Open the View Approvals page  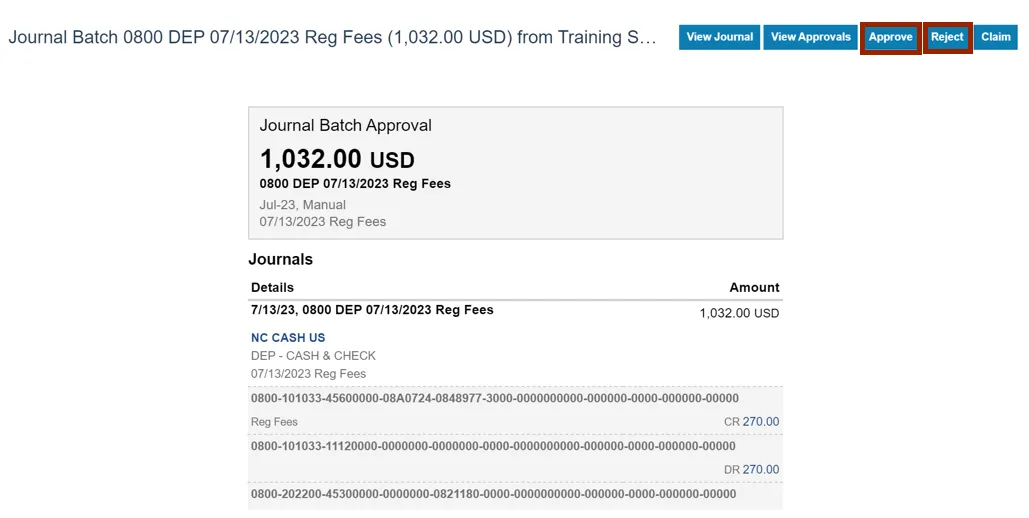click(x=810, y=37)
